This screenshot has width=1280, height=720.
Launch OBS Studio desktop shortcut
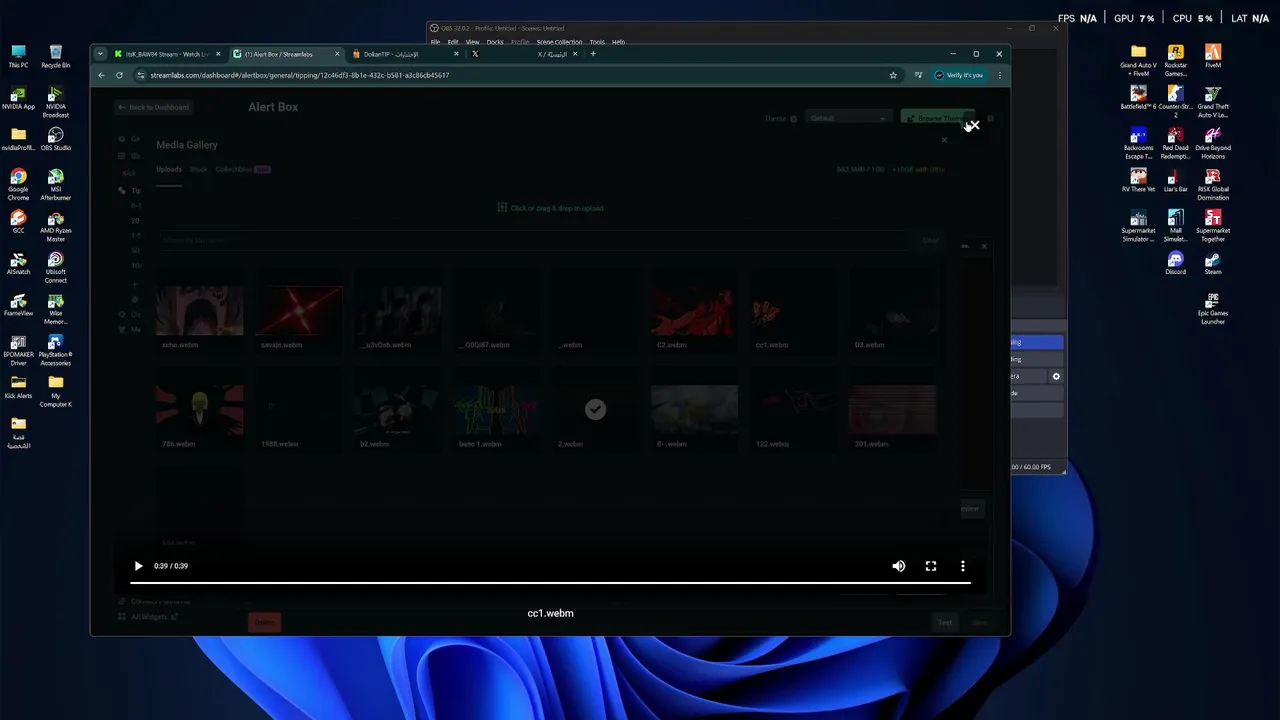(x=56, y=139)
